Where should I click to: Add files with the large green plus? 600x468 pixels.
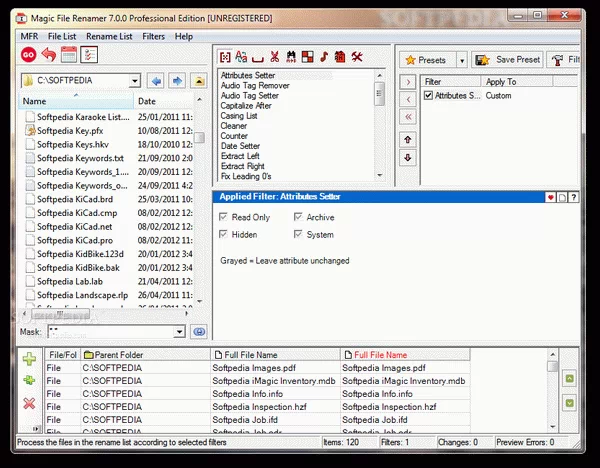click(x=29, y=359)
